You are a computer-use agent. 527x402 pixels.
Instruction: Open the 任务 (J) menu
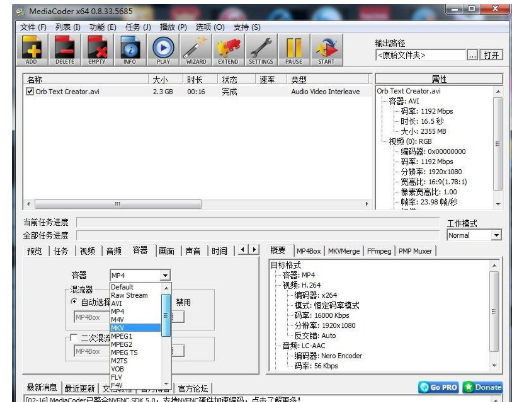click(138, 27)
